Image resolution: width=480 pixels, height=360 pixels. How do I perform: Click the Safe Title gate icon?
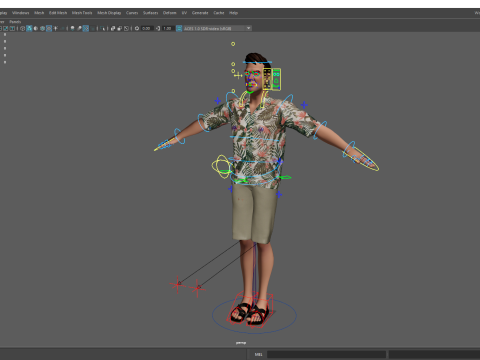(12, 28)
